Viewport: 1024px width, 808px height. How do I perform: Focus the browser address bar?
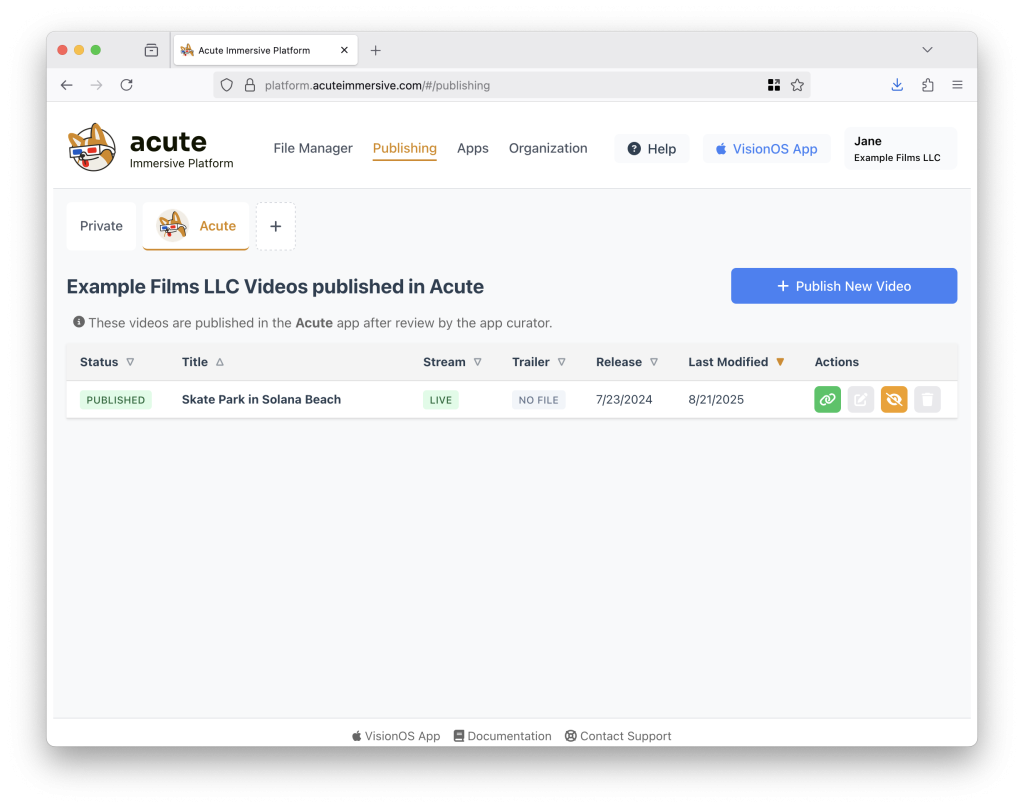click(511, 85)
